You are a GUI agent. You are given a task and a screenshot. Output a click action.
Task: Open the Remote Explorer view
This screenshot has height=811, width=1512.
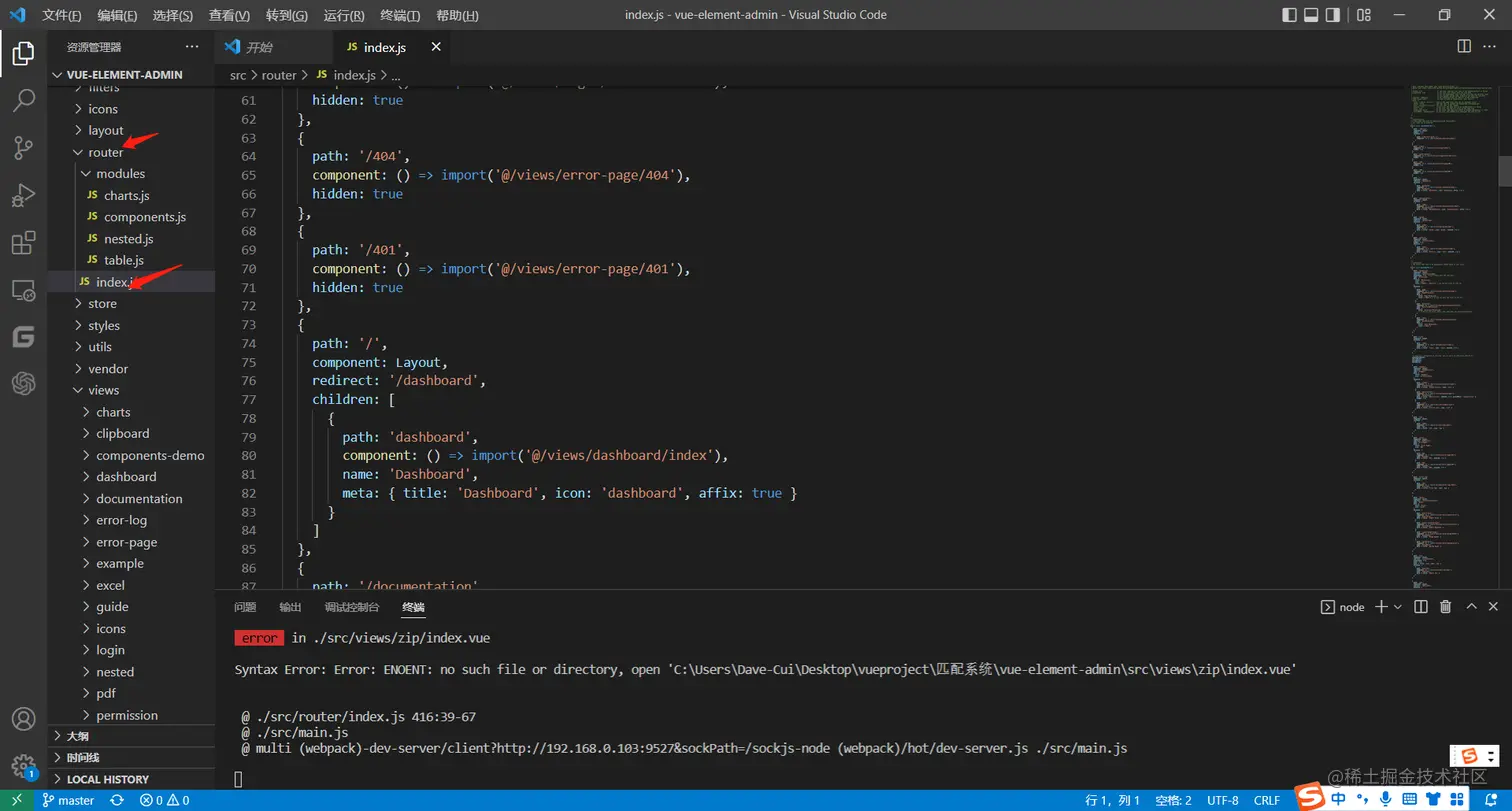pyautogui.click(x=23, y=290)
